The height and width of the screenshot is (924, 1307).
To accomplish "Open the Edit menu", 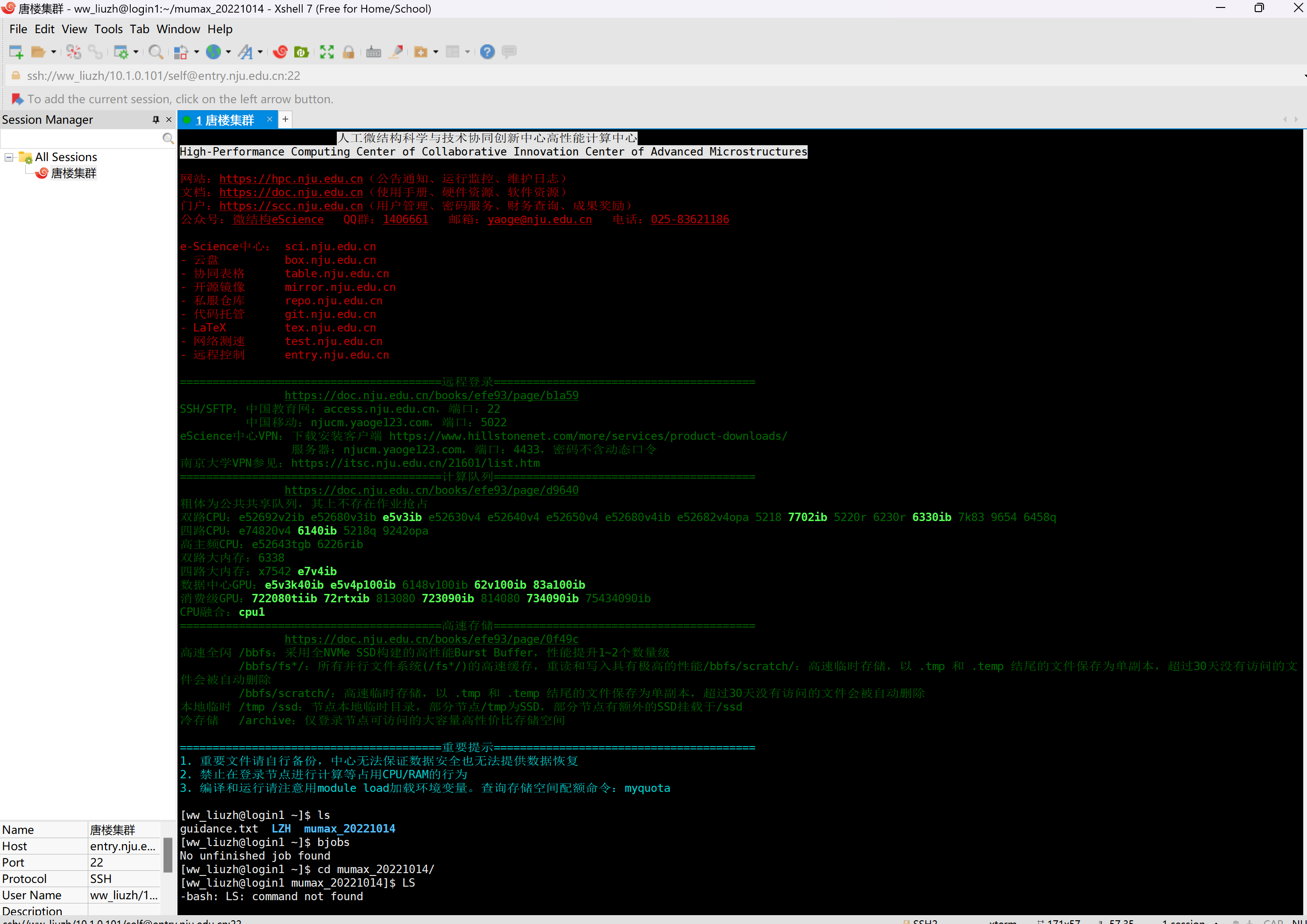I will point(44,29).
